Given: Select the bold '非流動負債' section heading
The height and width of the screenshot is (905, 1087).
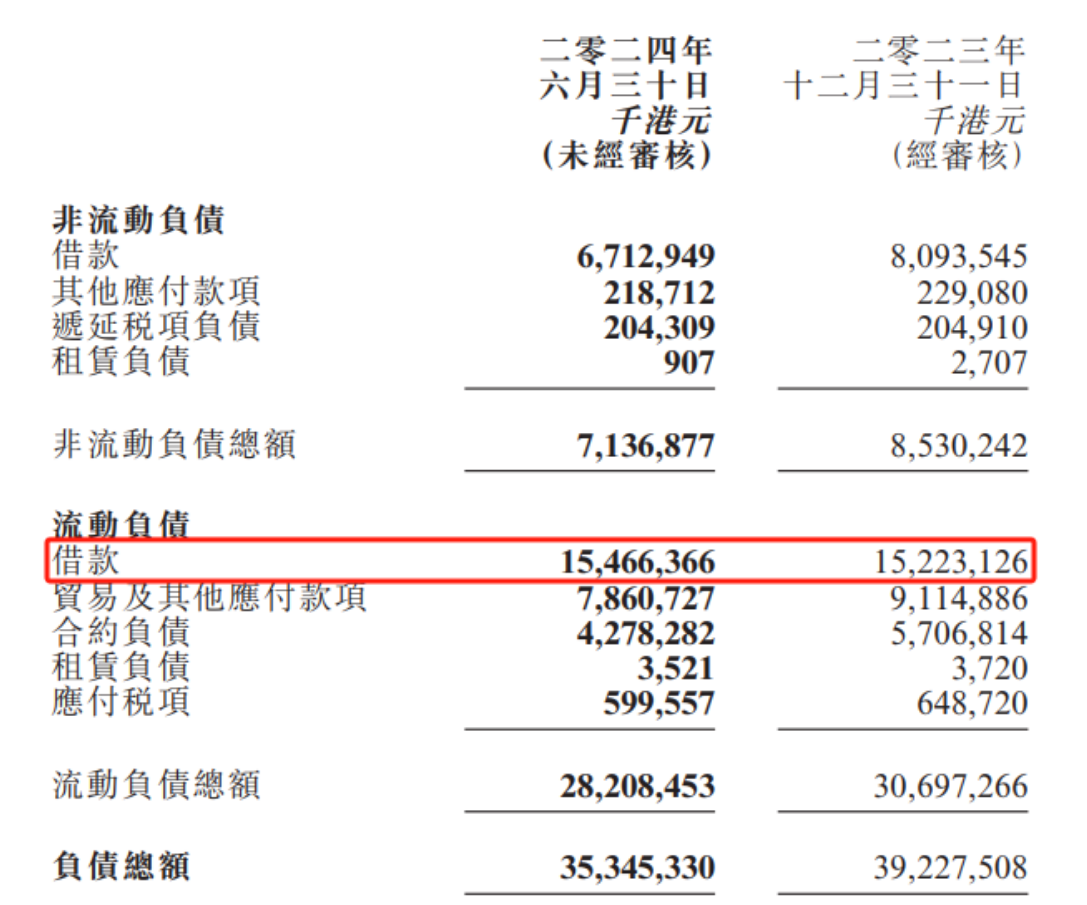Looking at the screenshot, I should [x=139, y=220].
